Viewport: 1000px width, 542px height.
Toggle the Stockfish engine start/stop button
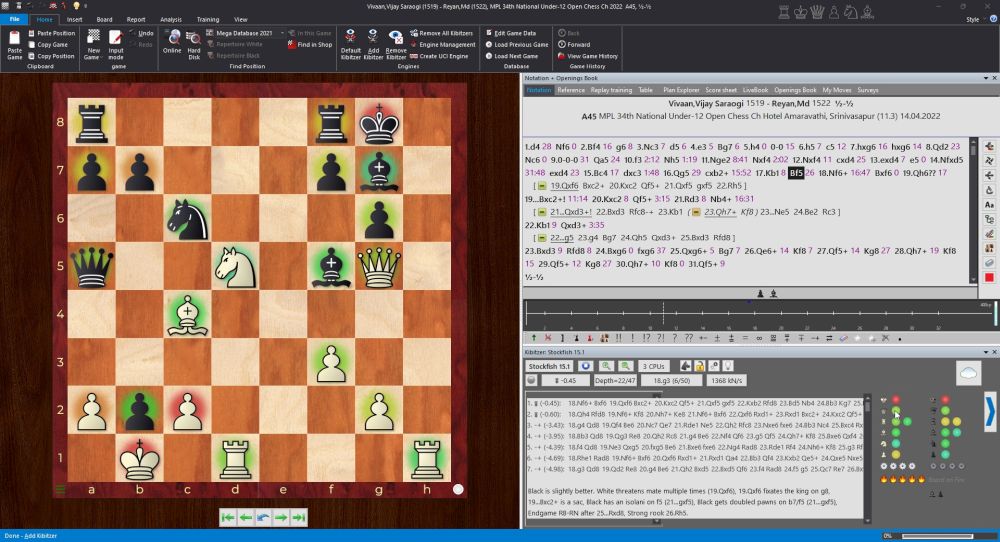click(x=586, y=365)
